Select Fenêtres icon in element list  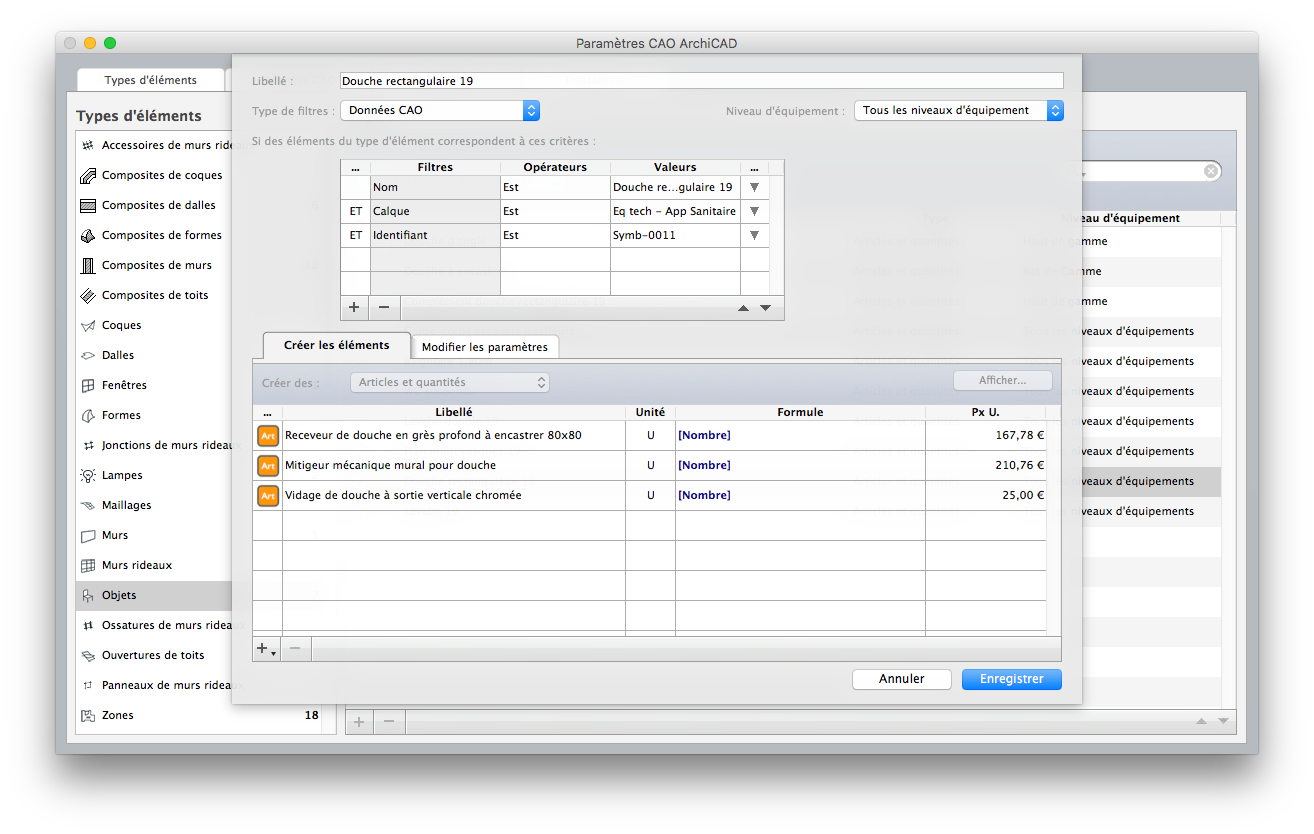point(88,385)
